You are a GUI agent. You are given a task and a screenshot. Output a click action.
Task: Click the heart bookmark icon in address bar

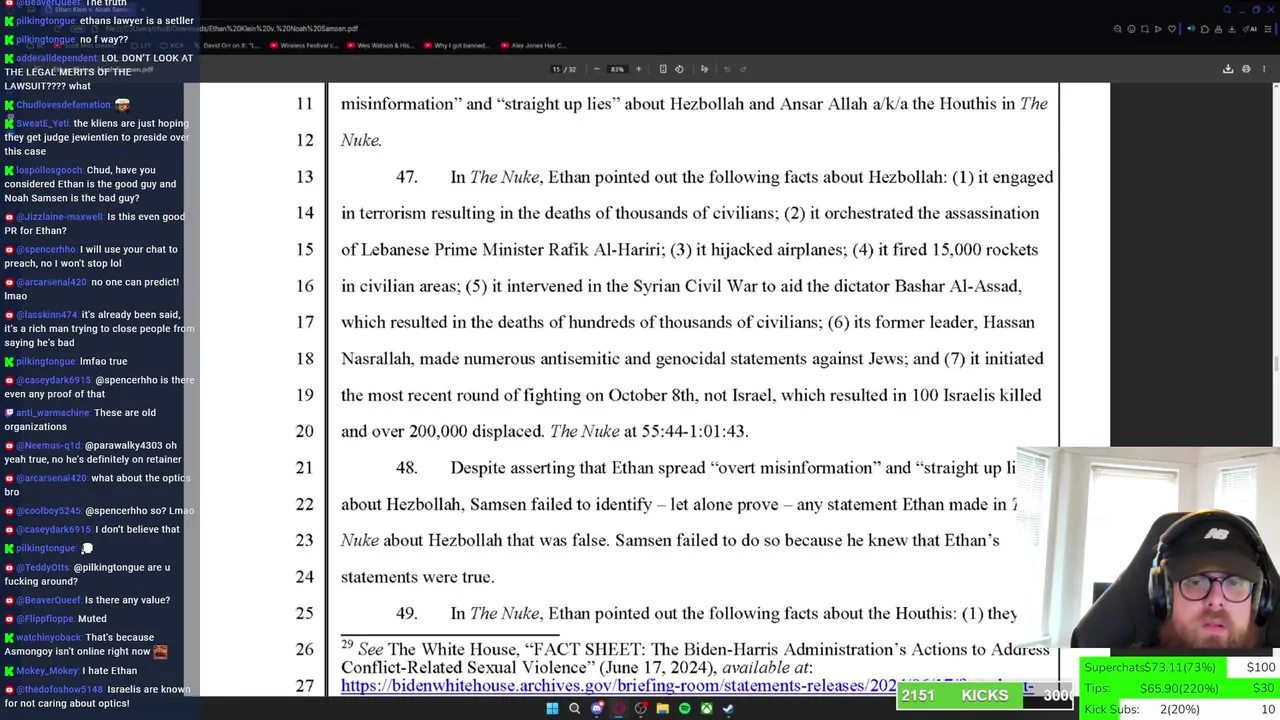click(x=1172, y=29)
